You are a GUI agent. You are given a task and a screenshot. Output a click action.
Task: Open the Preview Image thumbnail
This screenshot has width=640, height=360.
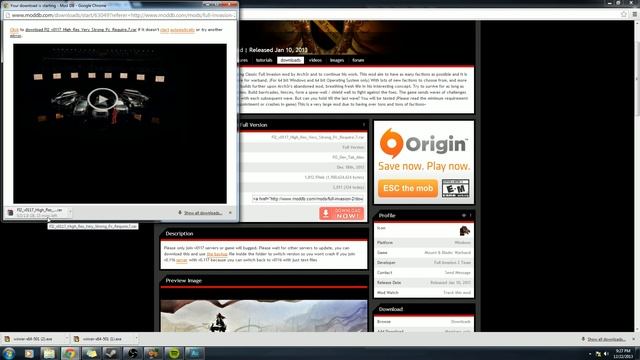(x=264, y=316)
